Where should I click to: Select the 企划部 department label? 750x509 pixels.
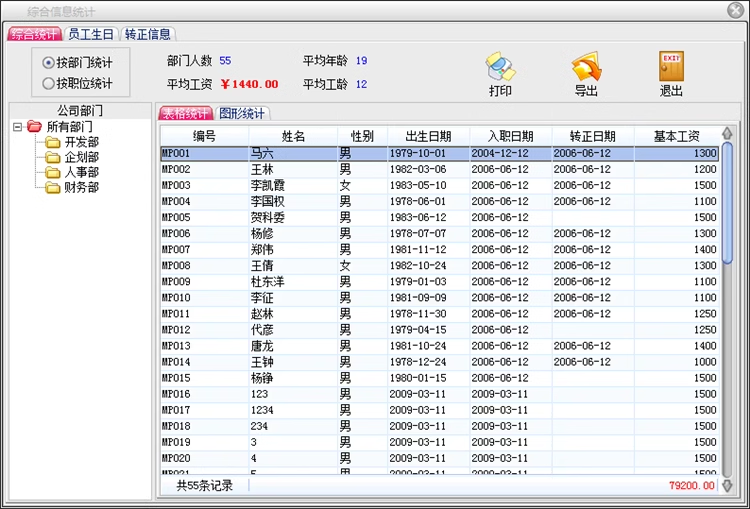click(82, 157)
